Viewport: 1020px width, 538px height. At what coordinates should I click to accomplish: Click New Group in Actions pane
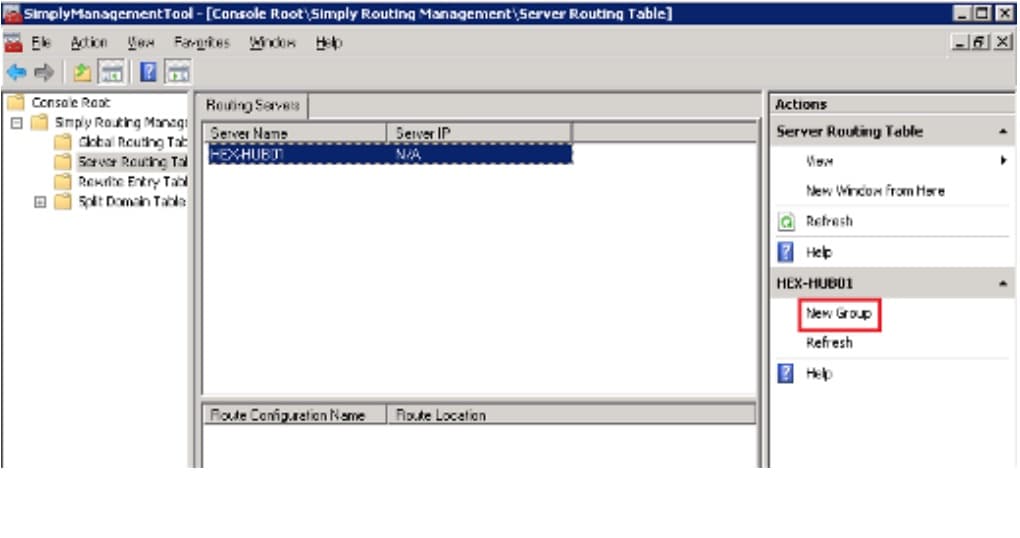pyautogui.click(x=838, y=314)
